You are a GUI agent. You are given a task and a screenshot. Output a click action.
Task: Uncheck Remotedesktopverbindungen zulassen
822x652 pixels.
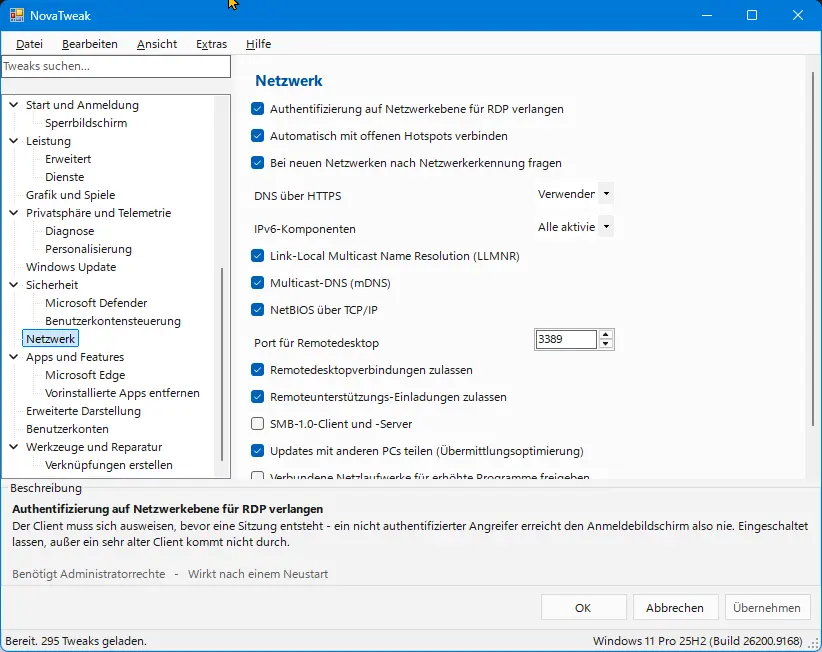(257, 370)
